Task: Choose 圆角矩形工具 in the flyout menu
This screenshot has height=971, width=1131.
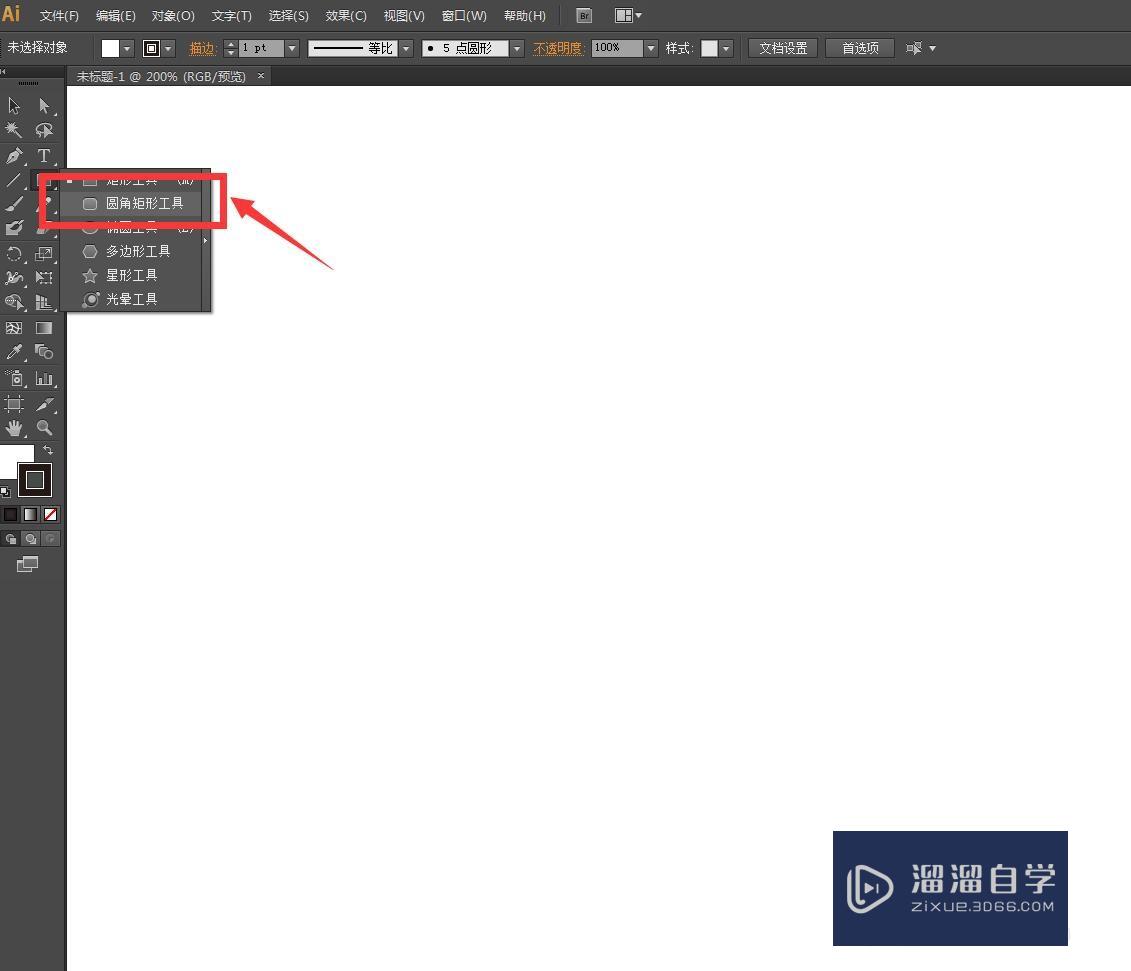Action: pos(145,202)
